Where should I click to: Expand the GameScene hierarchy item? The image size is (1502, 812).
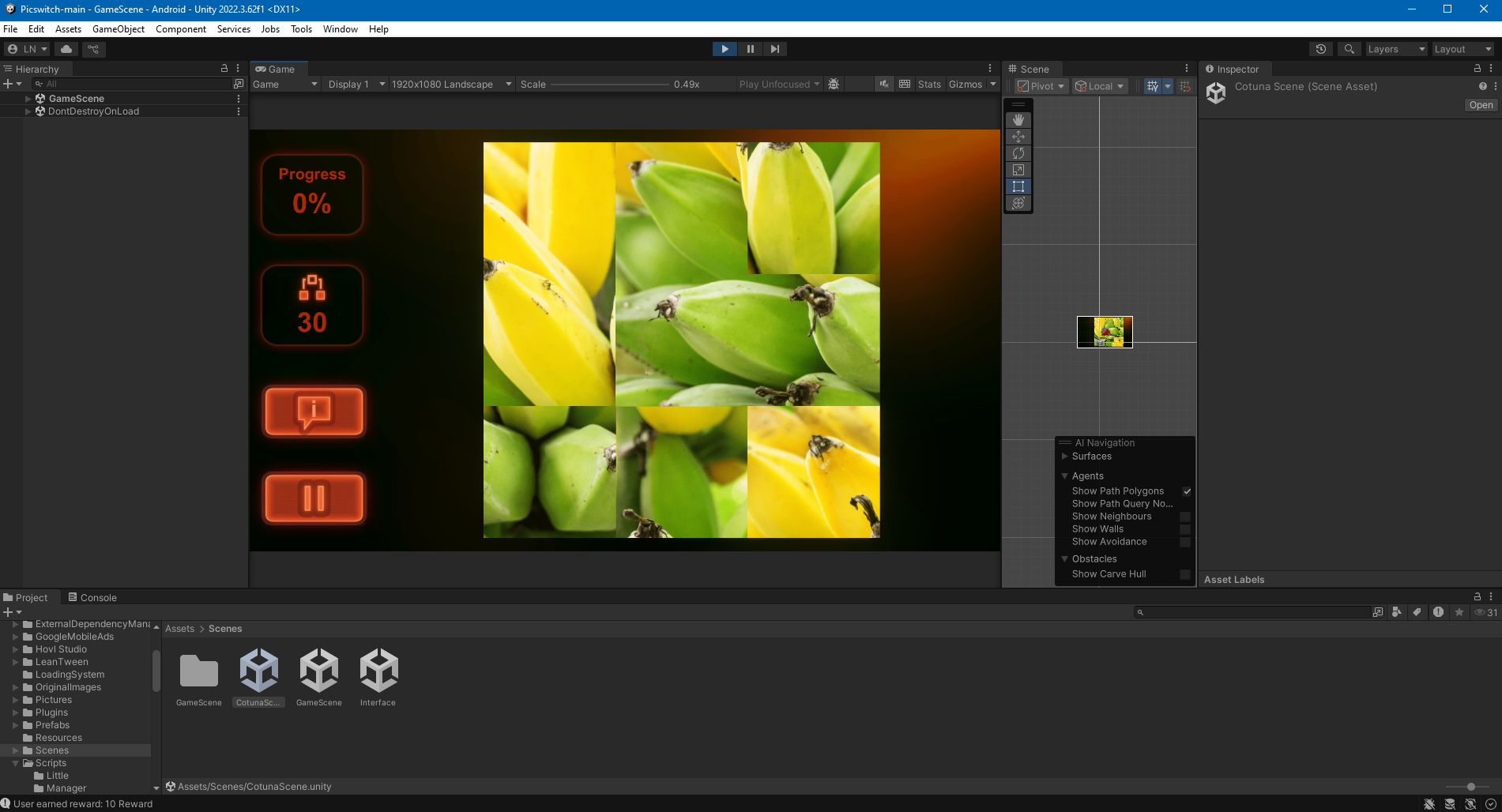(x=28, y=99)
